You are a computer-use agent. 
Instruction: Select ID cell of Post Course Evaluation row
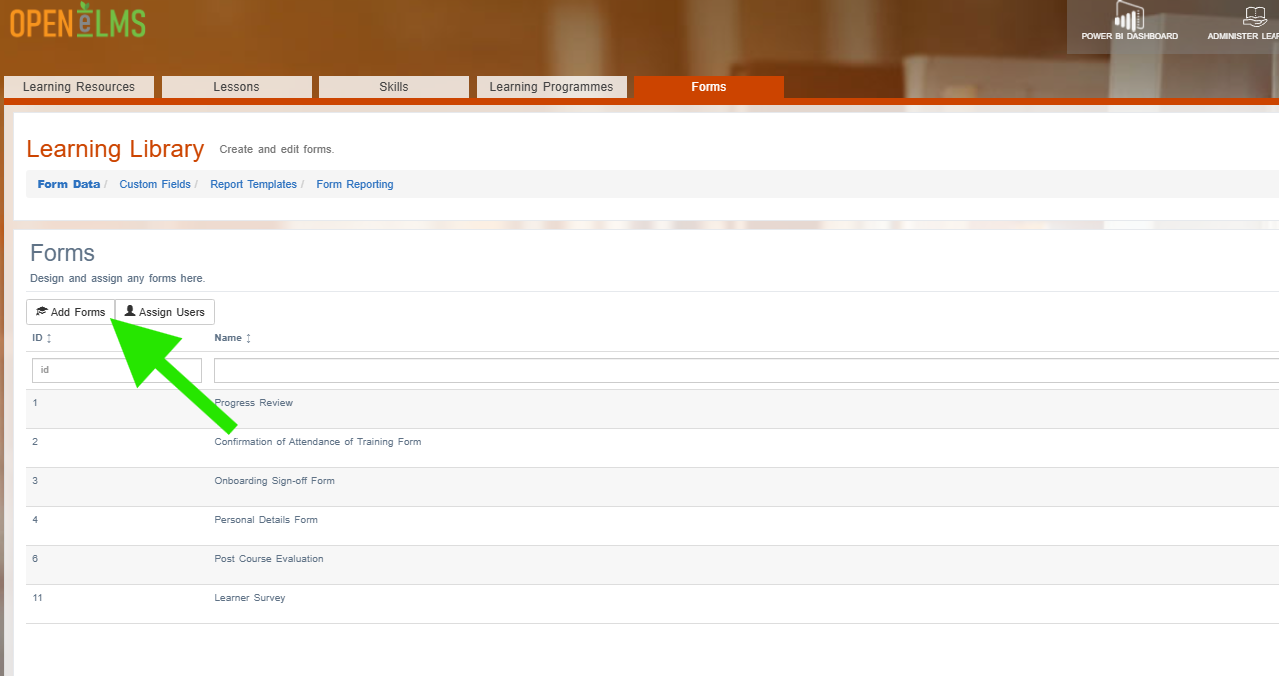35,559
